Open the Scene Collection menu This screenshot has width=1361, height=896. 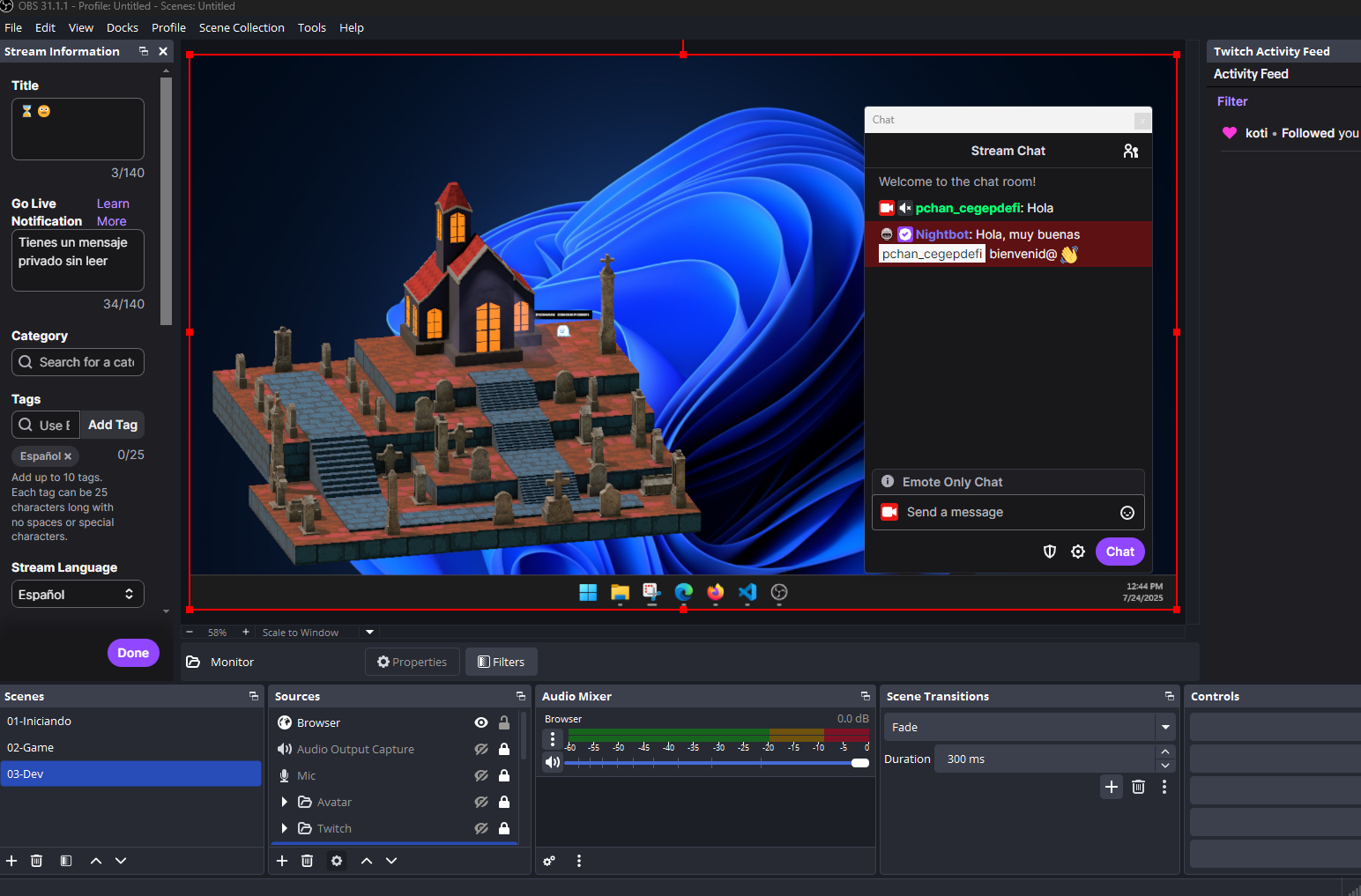tap(242, 27)
